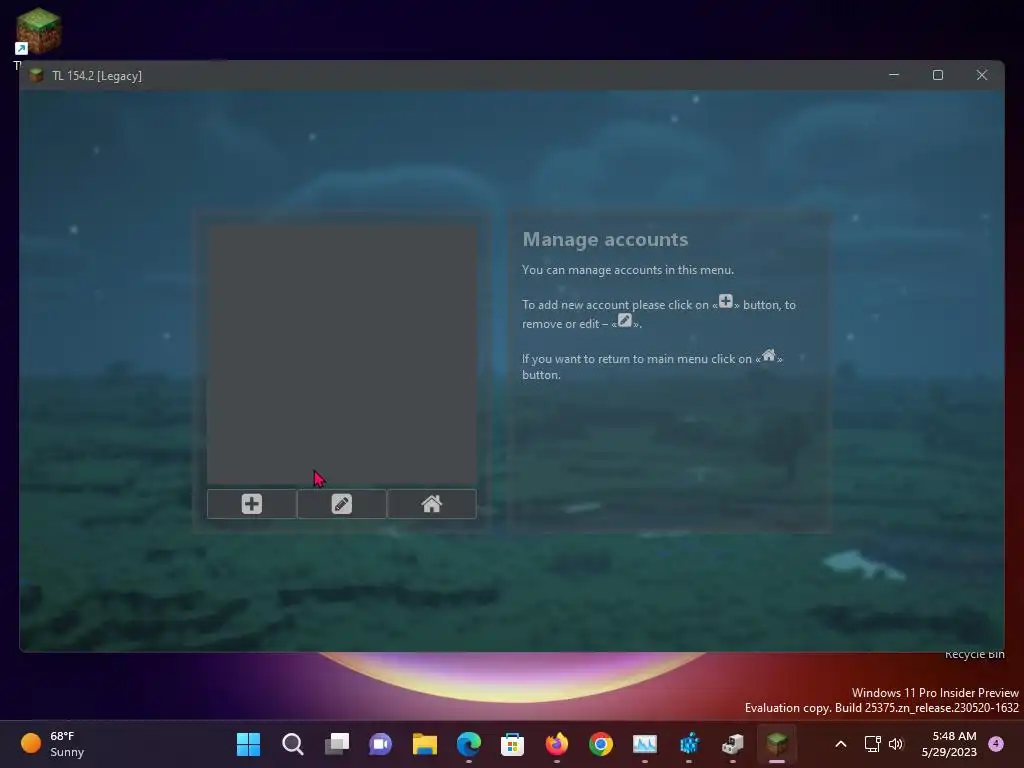The image size is (1024, 768).
Task: Open clock showing 5:48 AM
Action: tap(949, 744)
